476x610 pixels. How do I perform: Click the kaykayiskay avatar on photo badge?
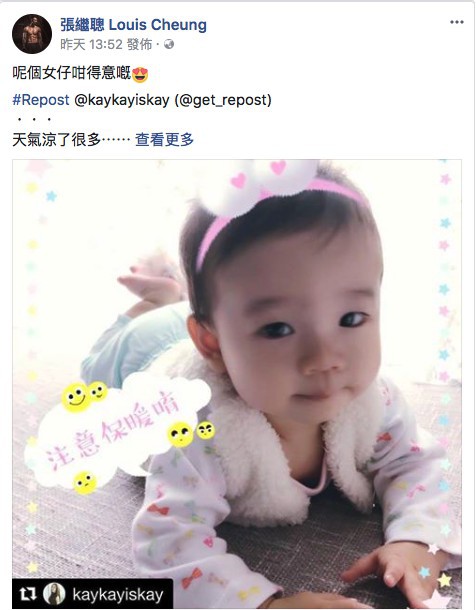(x=54, y=594)
